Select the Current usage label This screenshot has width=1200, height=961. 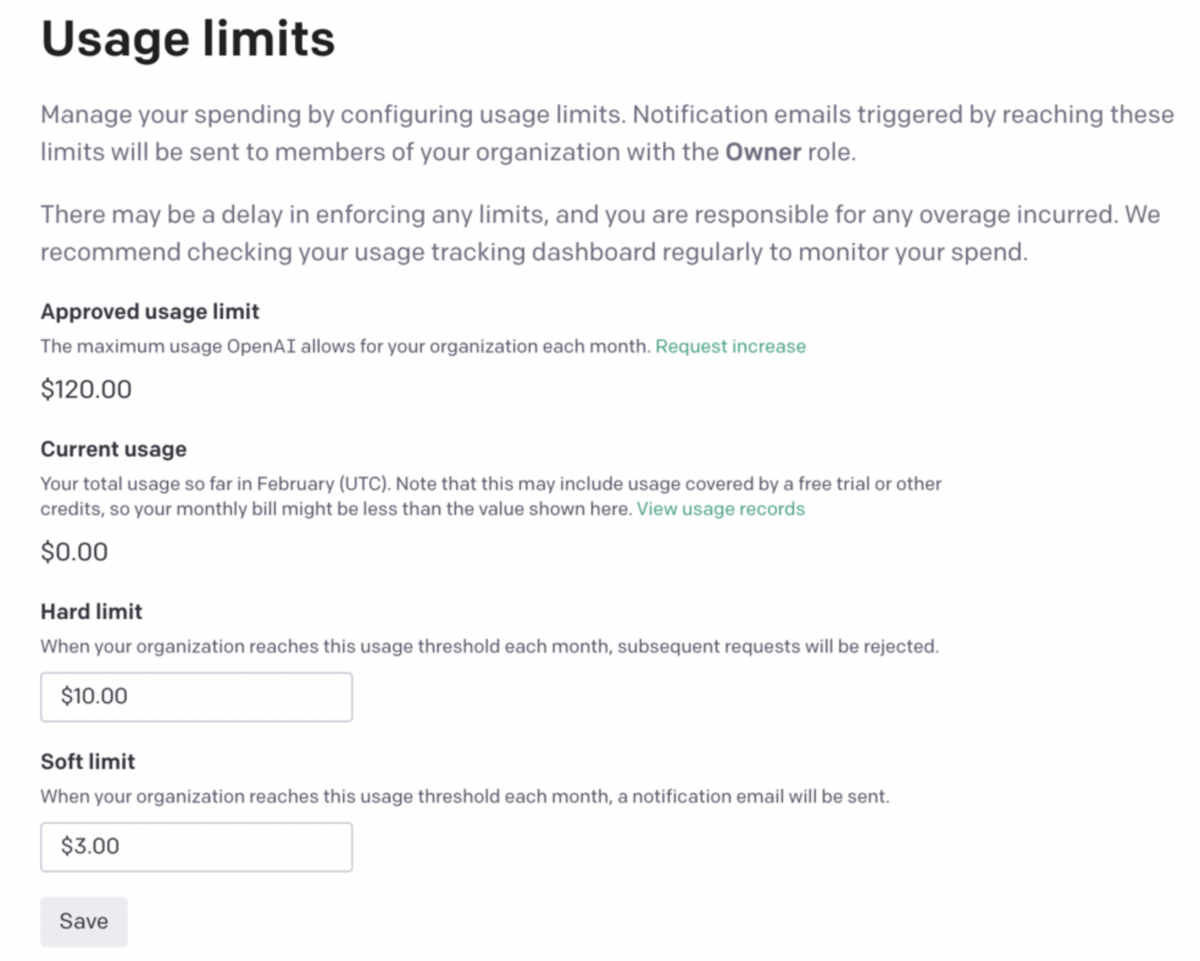(x=113, y=449)
